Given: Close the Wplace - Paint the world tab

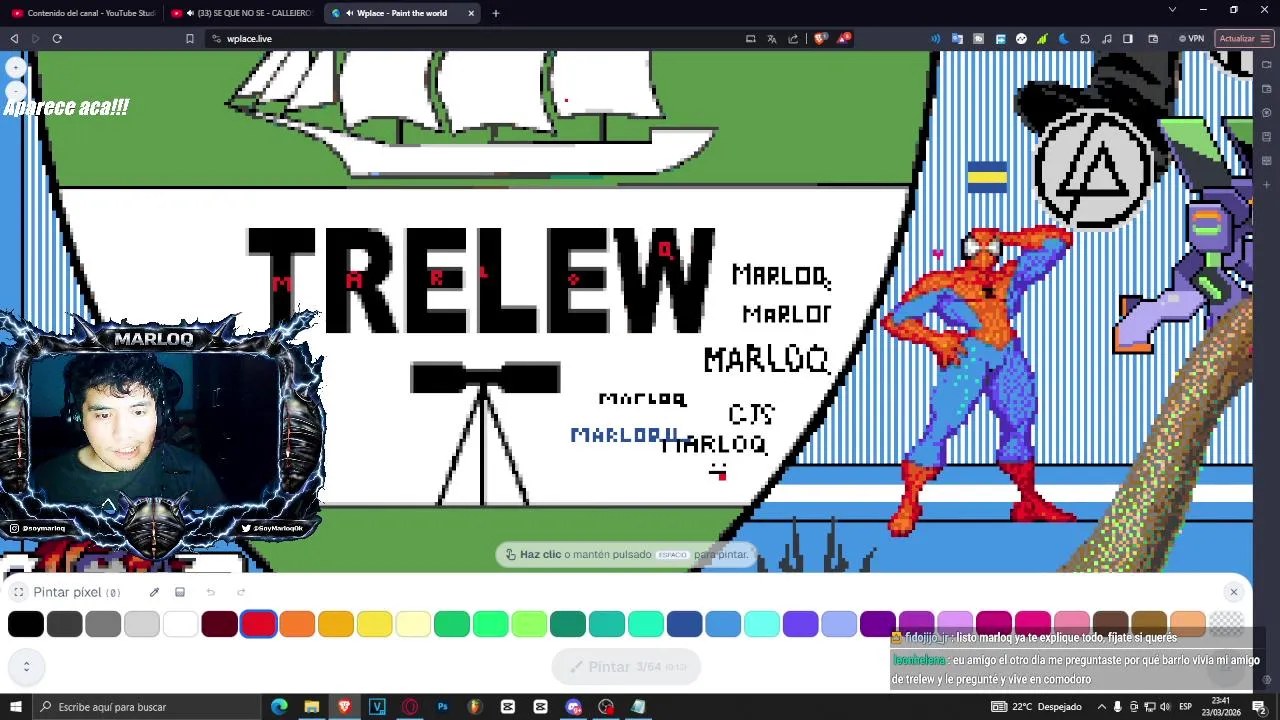Looking at the screenshot, I should click(471, 13).
